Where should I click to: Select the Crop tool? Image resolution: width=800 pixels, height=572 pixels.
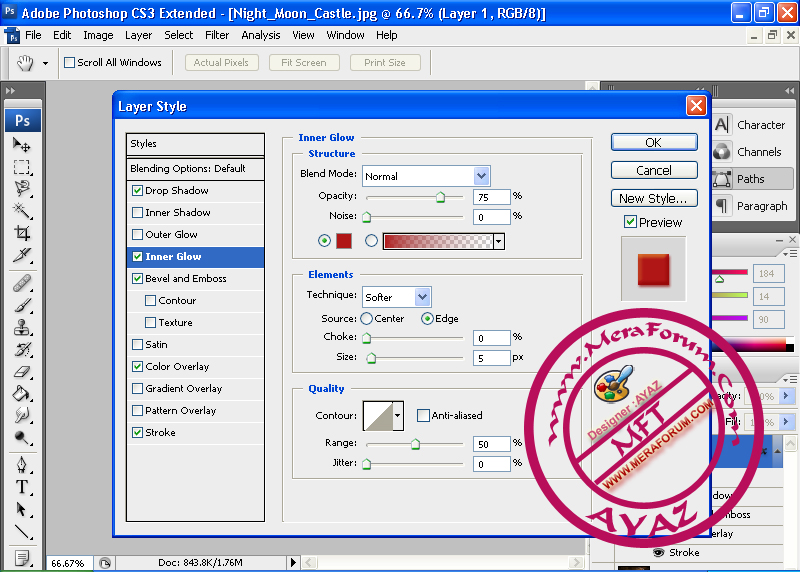pos(21,233)
